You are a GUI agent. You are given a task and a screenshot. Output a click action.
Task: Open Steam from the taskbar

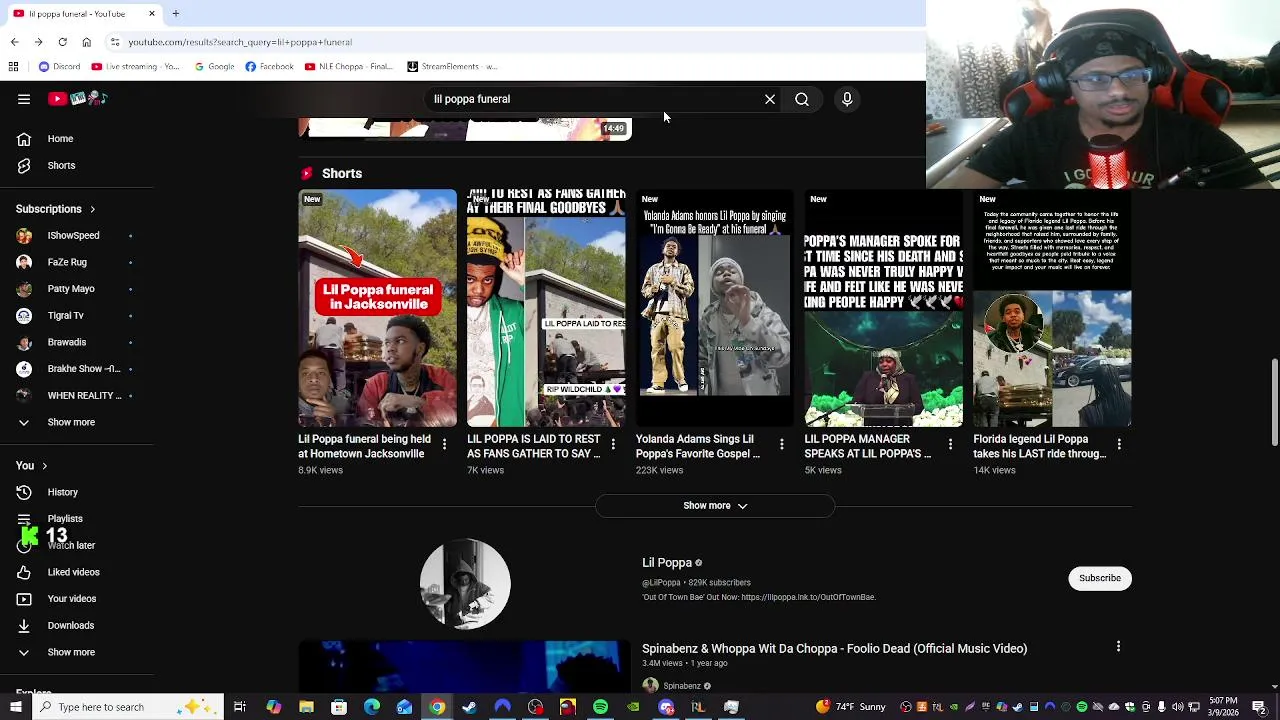click(x=469, y=707)
